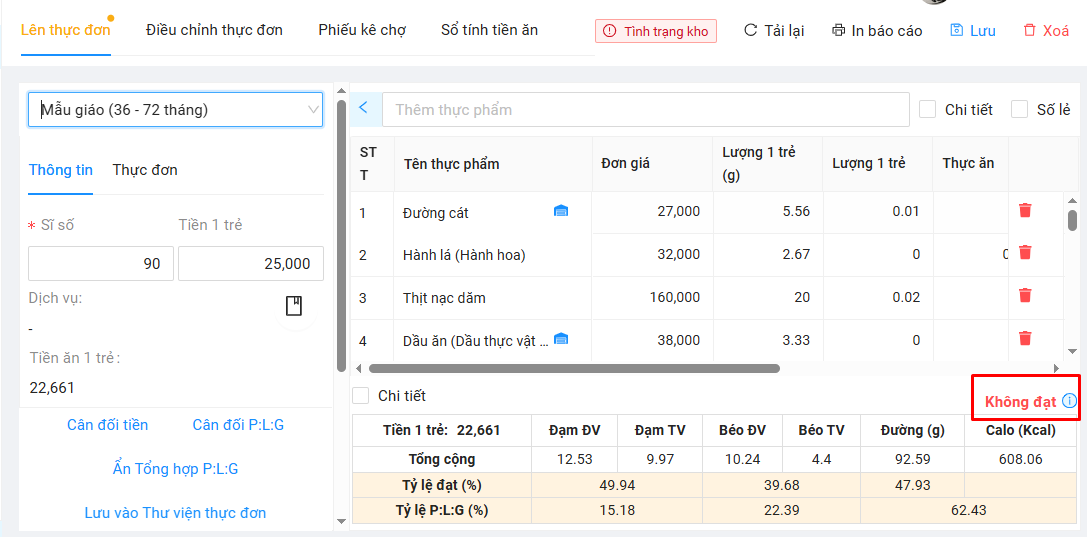Click info icon next to Không đạt
The height and width of the screenshot is (537, 1087).
[1069, 401]
